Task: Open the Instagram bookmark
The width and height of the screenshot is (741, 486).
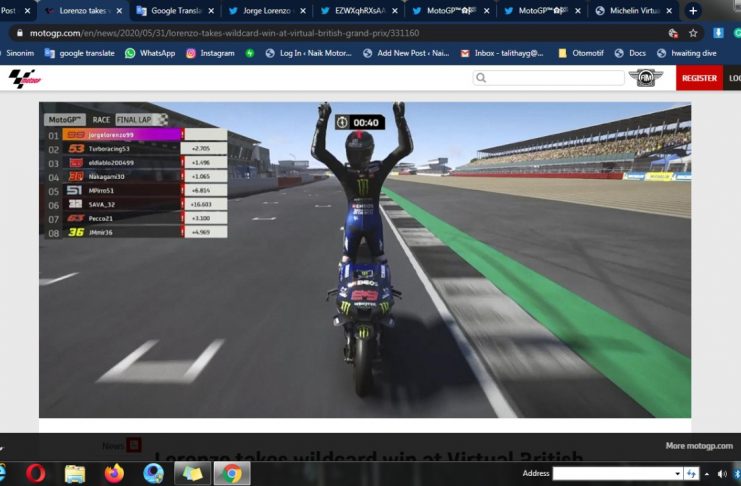Action: tap(210, 53)
